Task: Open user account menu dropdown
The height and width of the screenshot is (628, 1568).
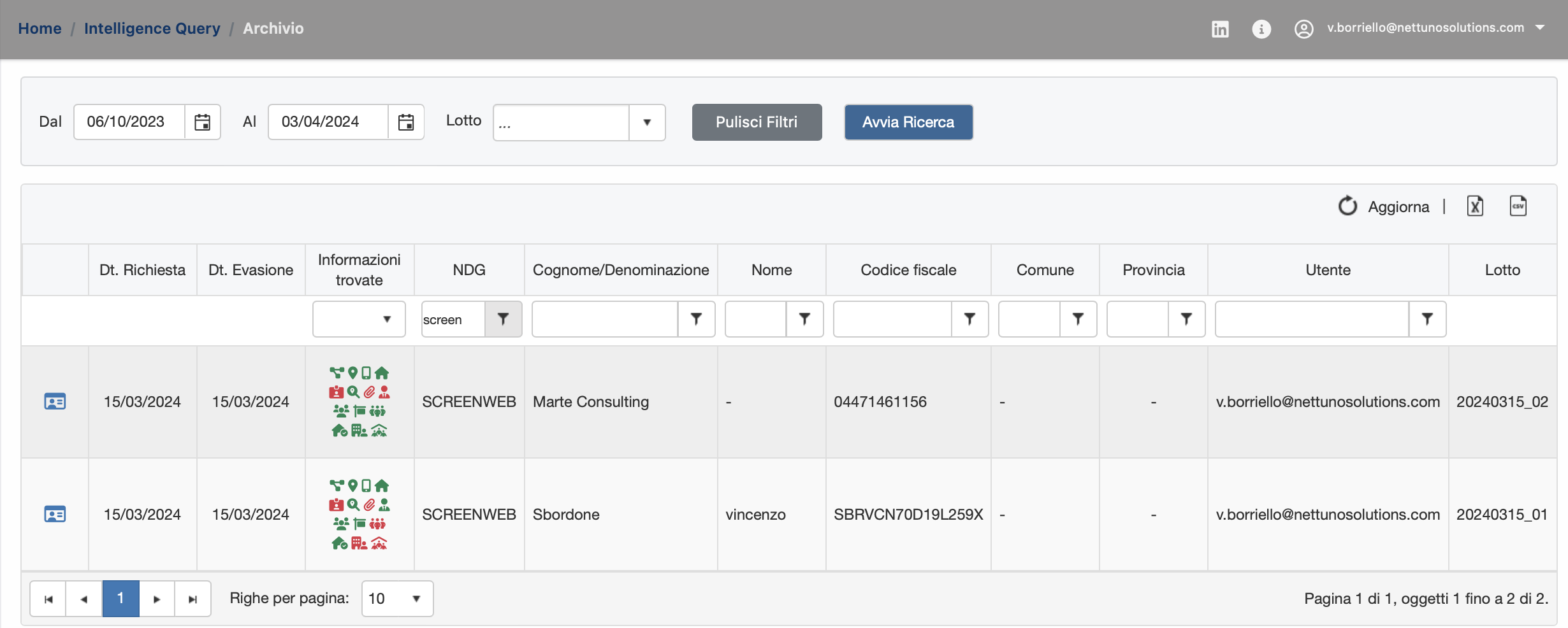Action: click(x=1540, y=28)
